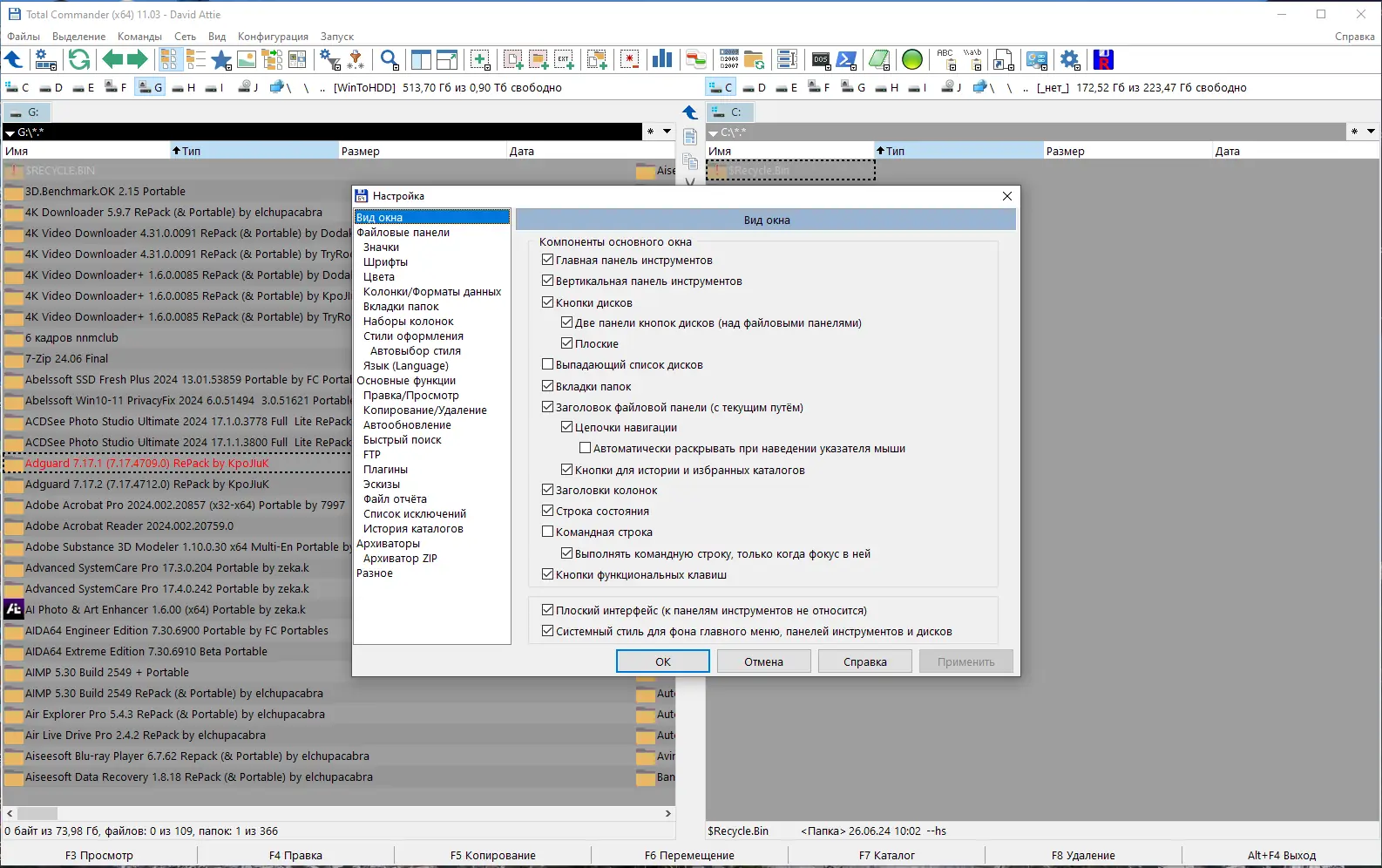Click the two-panel layout toolbar icon
1382x868 pixels.
click(x=421, y=59)
